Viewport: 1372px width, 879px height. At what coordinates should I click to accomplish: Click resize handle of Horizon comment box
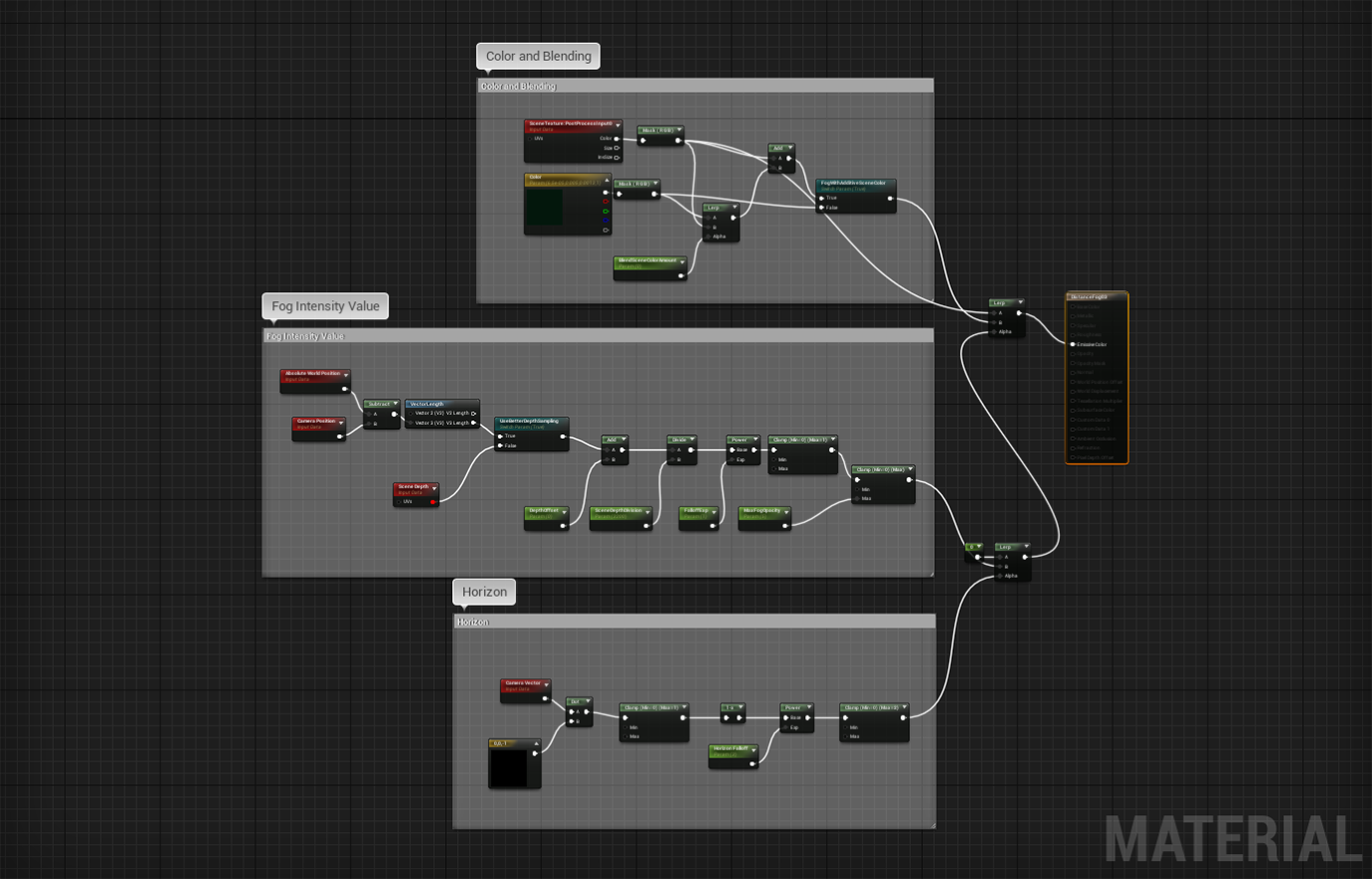[x=932, y=824]
